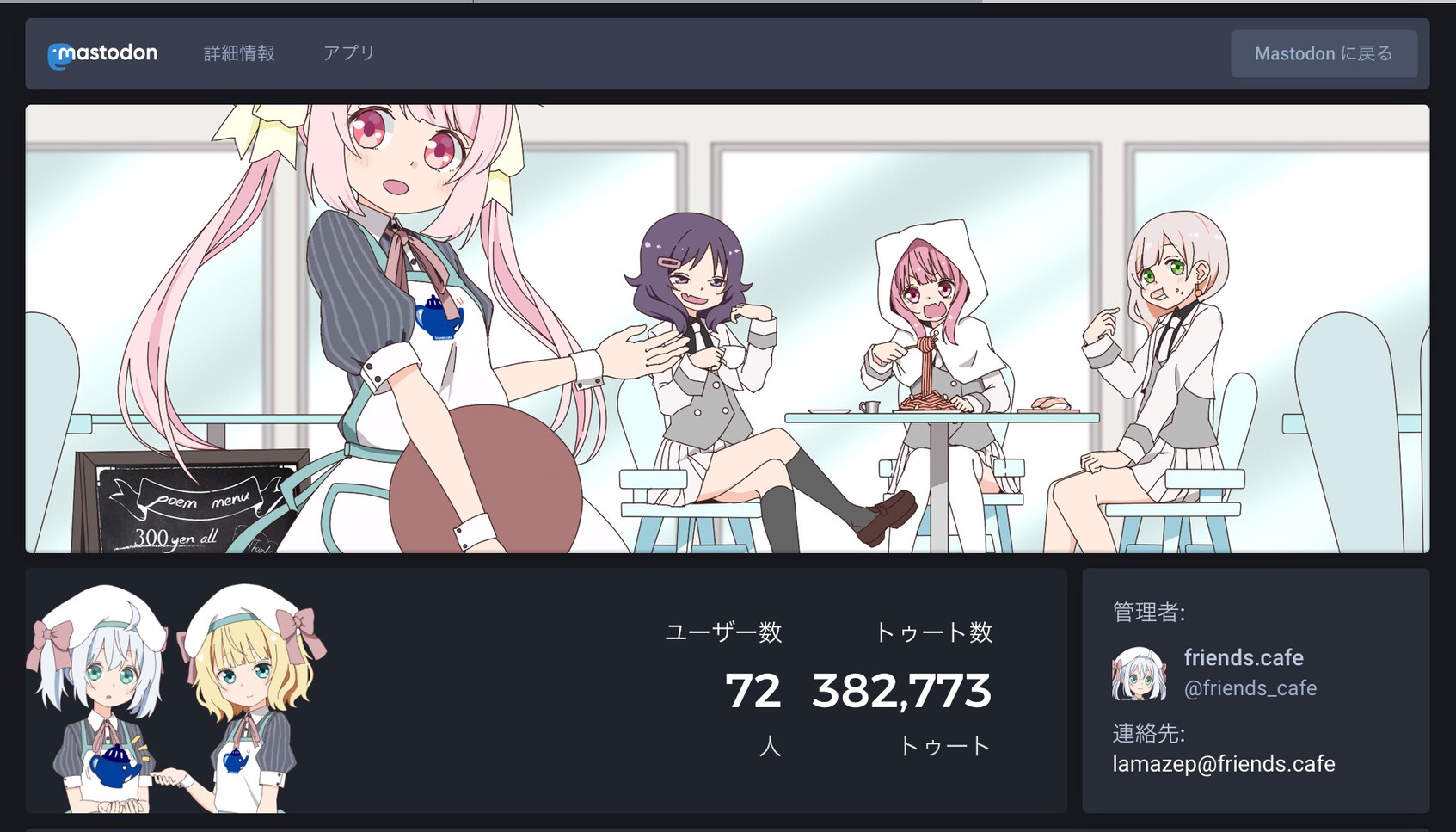
Task: Click the green-eyed girl in banner
Action: (x=1152, y=379)
